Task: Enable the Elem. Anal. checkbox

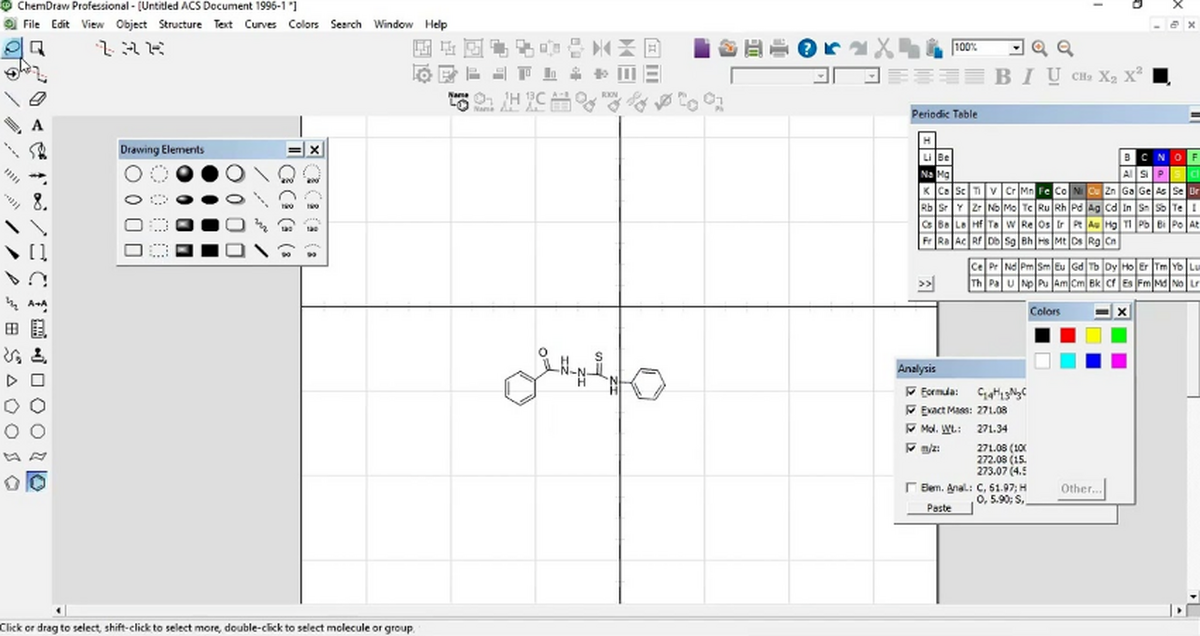Action: click(910, 488)
